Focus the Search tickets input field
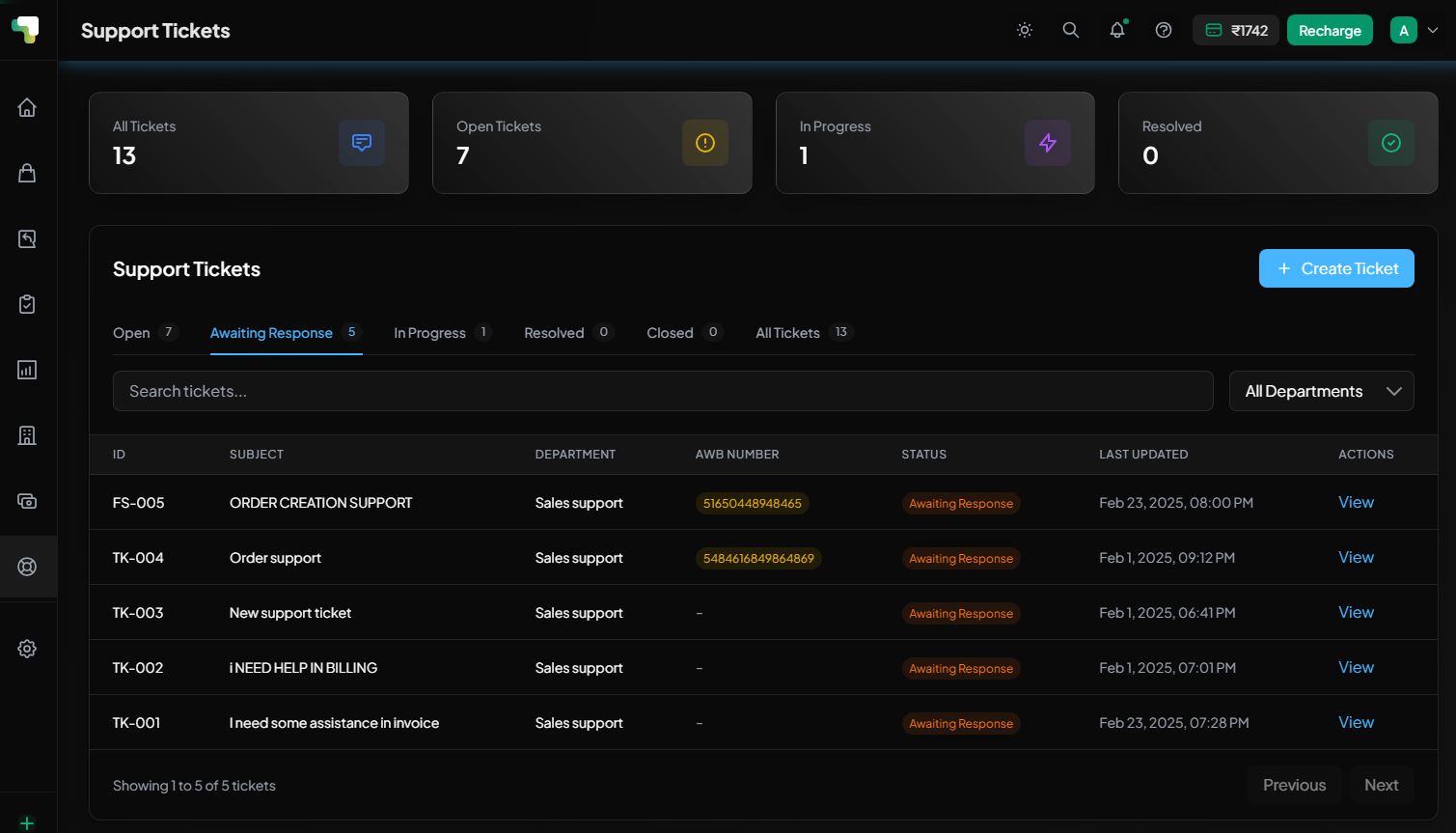The height and width of the screenshot is (833, 1456). (x=662, y=391)
